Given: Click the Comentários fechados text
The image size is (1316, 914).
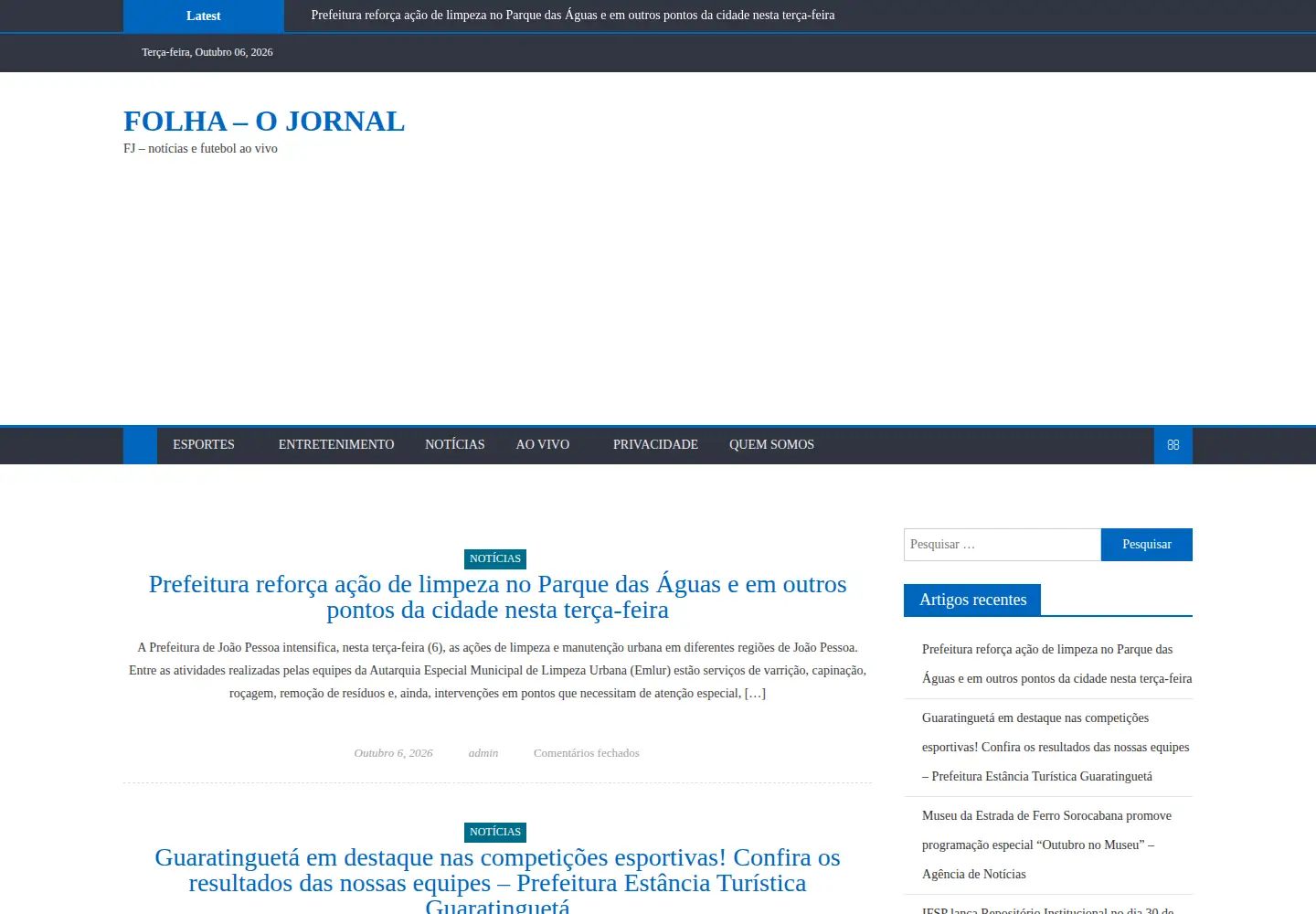Looking at the screenshot, I should pyautogui.click(x=587, y=753).
